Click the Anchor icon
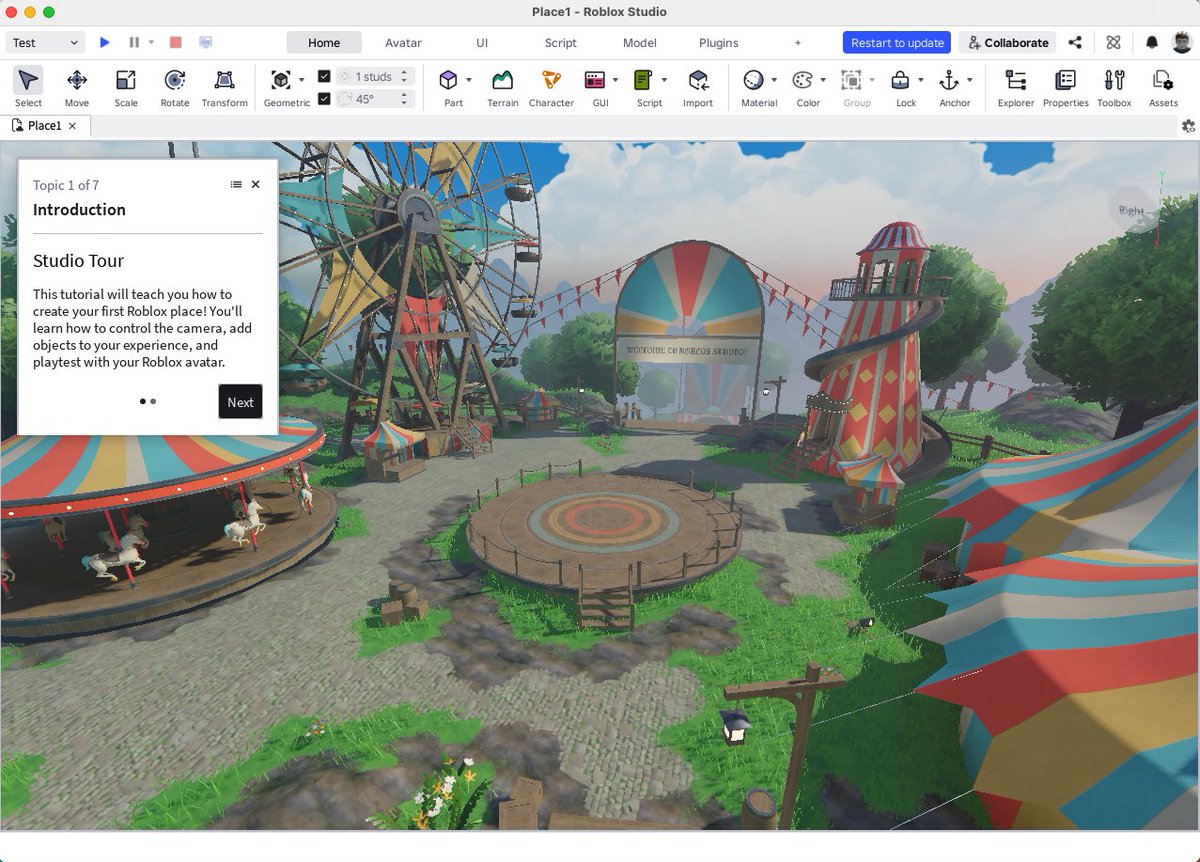The width and height of the screenshot is (1200, 862). (949, 80)
